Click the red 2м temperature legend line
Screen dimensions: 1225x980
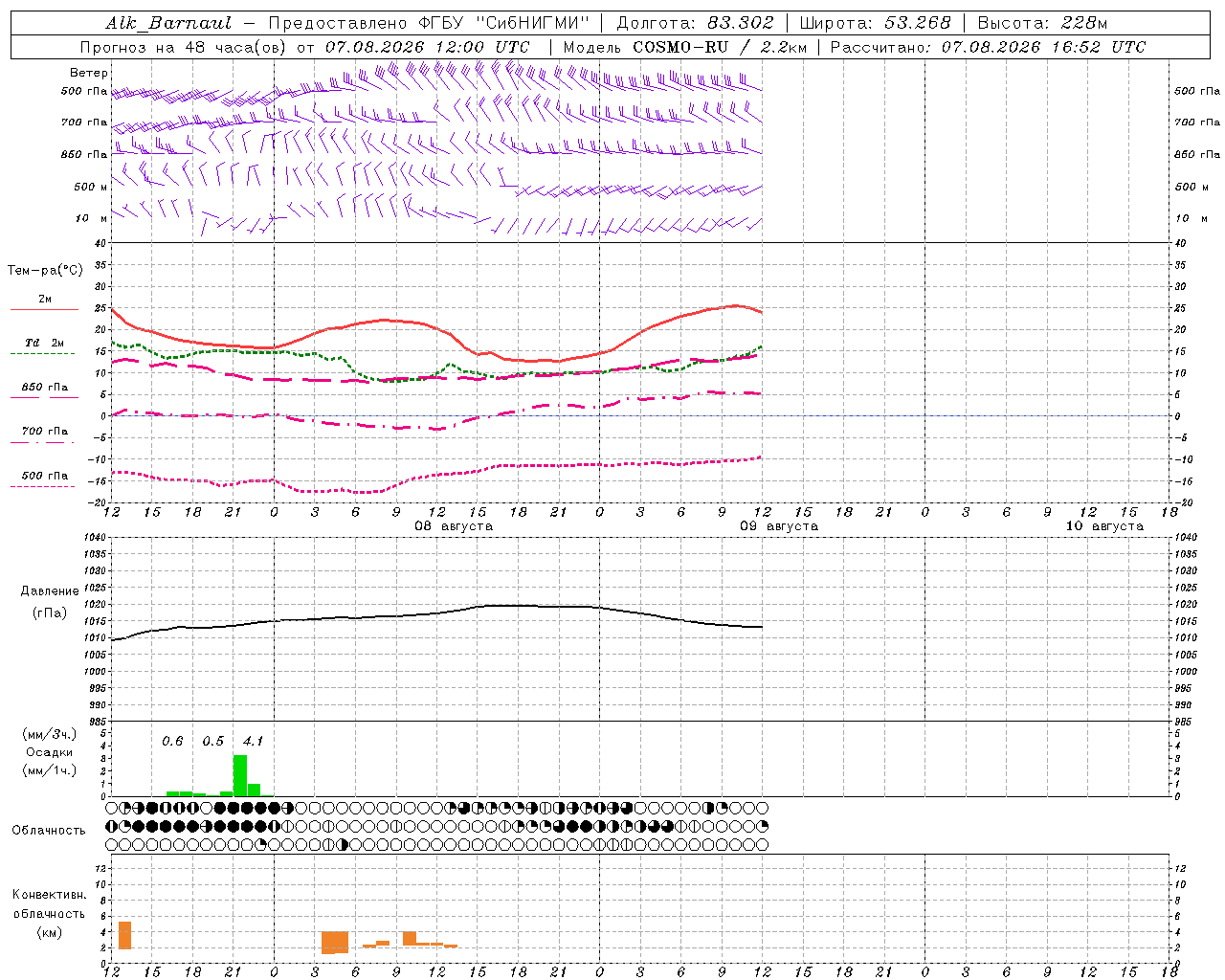(x=44, y=309)
